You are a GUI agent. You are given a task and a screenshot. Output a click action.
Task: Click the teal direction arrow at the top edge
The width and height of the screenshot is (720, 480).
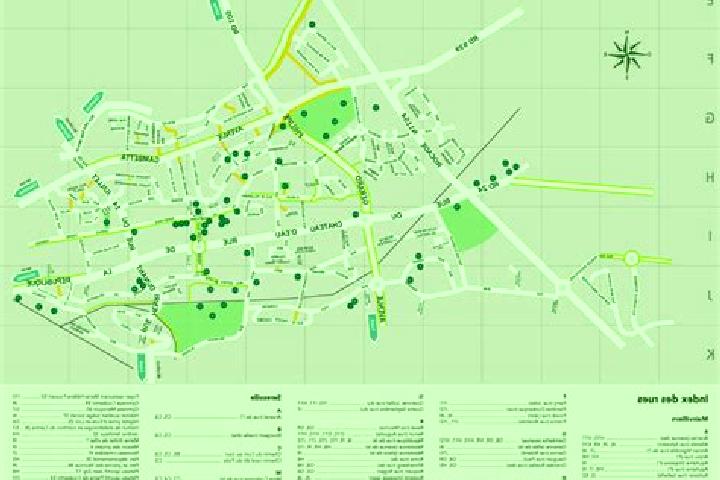(216, 8)
